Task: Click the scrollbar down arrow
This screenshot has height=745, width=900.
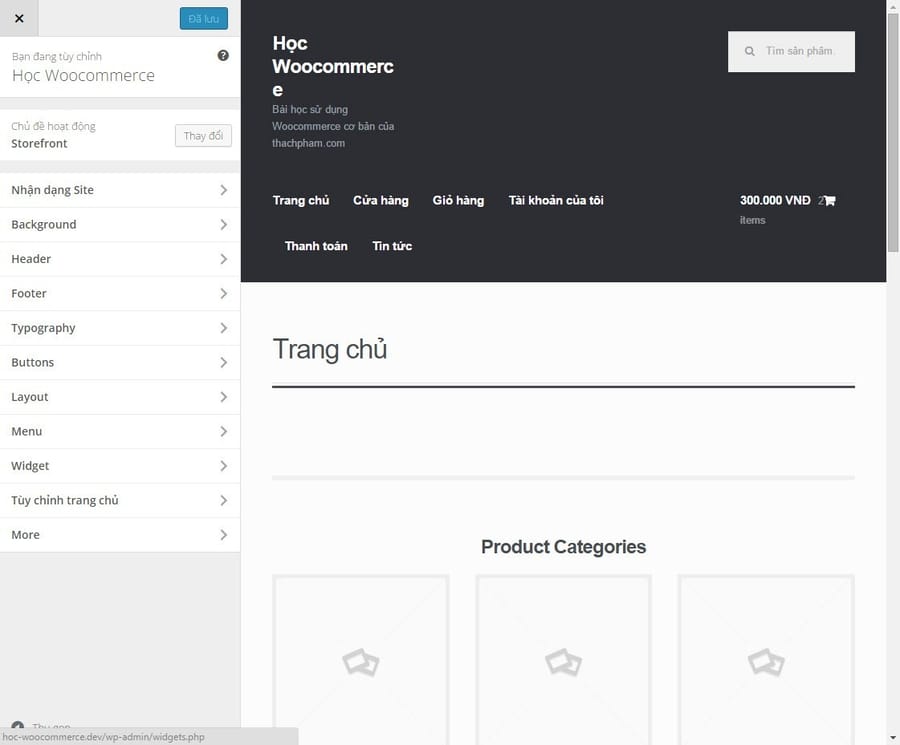Action: 893,738
